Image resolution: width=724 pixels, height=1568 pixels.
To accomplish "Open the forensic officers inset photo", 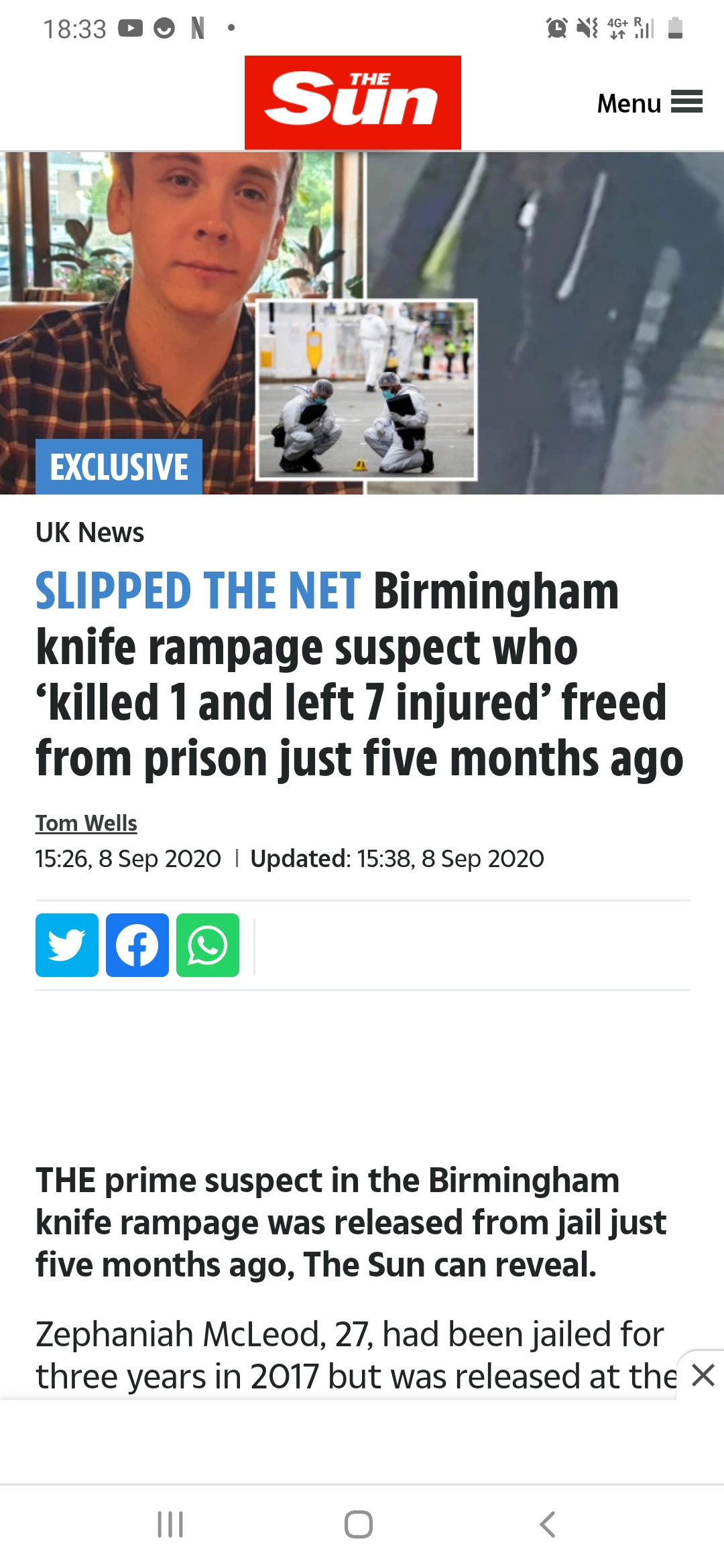I will pos(367,390).
